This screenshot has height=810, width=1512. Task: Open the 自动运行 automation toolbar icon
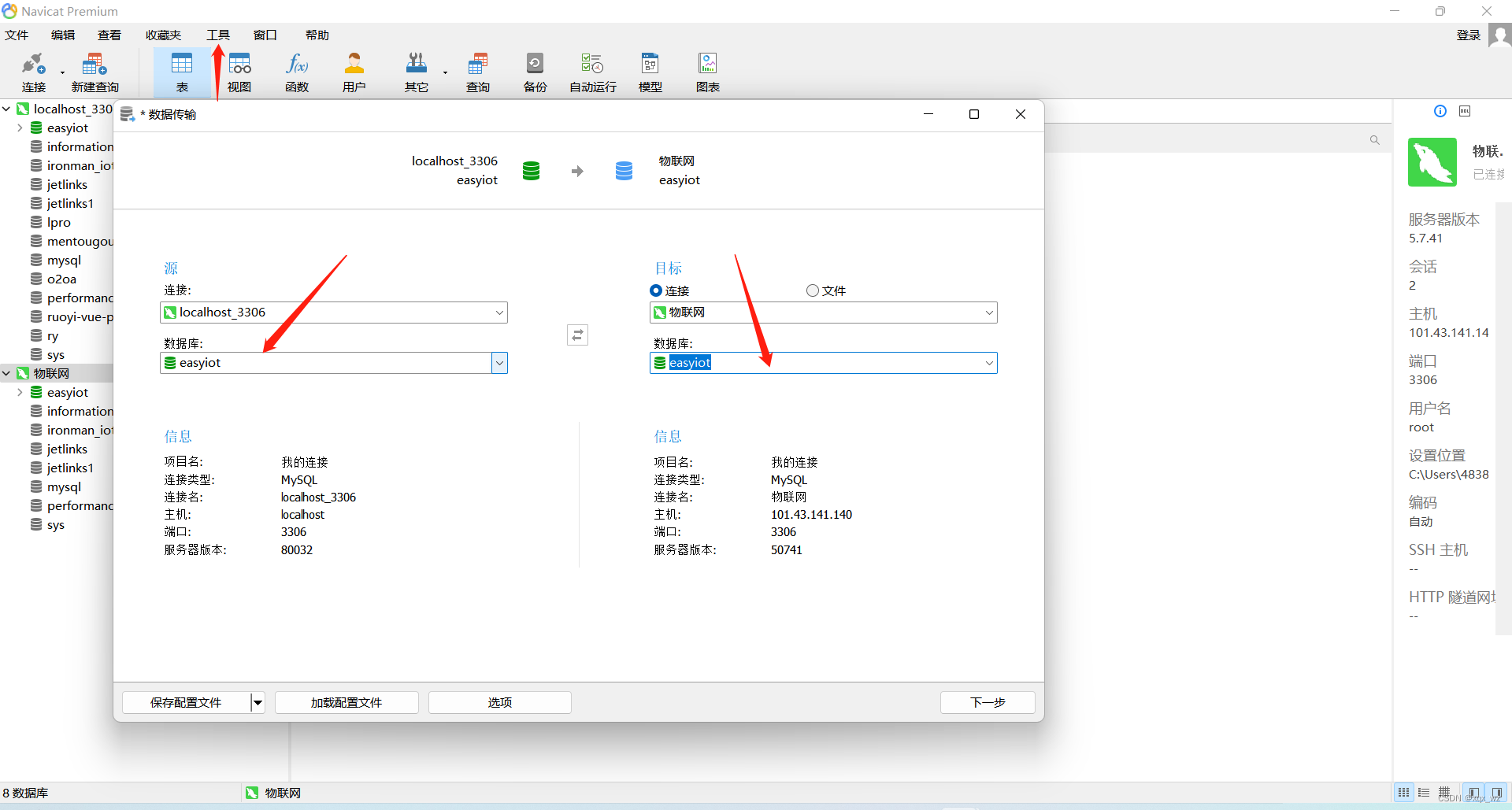(x=593, y=72)
